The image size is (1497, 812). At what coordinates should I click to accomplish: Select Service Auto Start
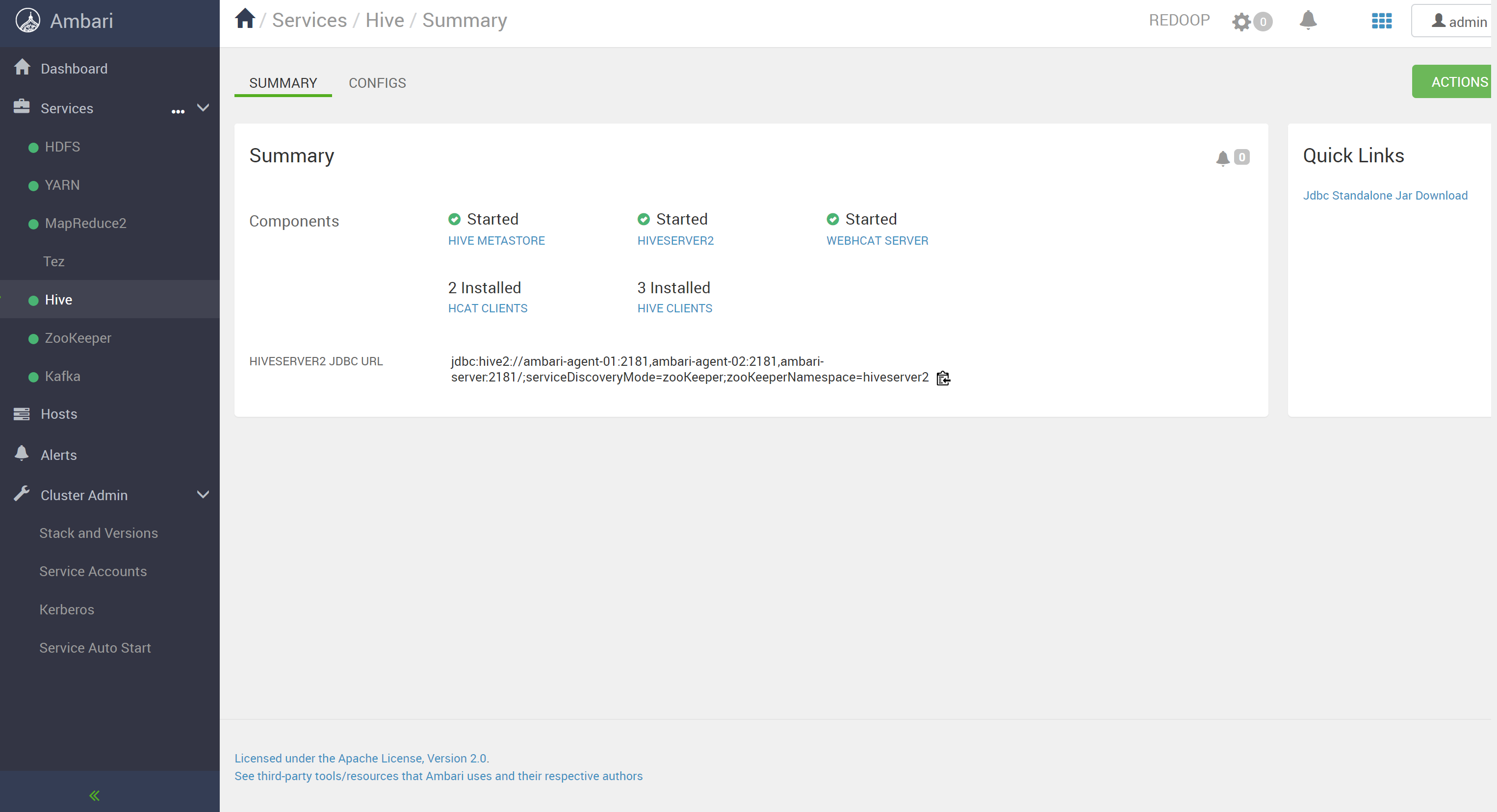coord(95,648)
